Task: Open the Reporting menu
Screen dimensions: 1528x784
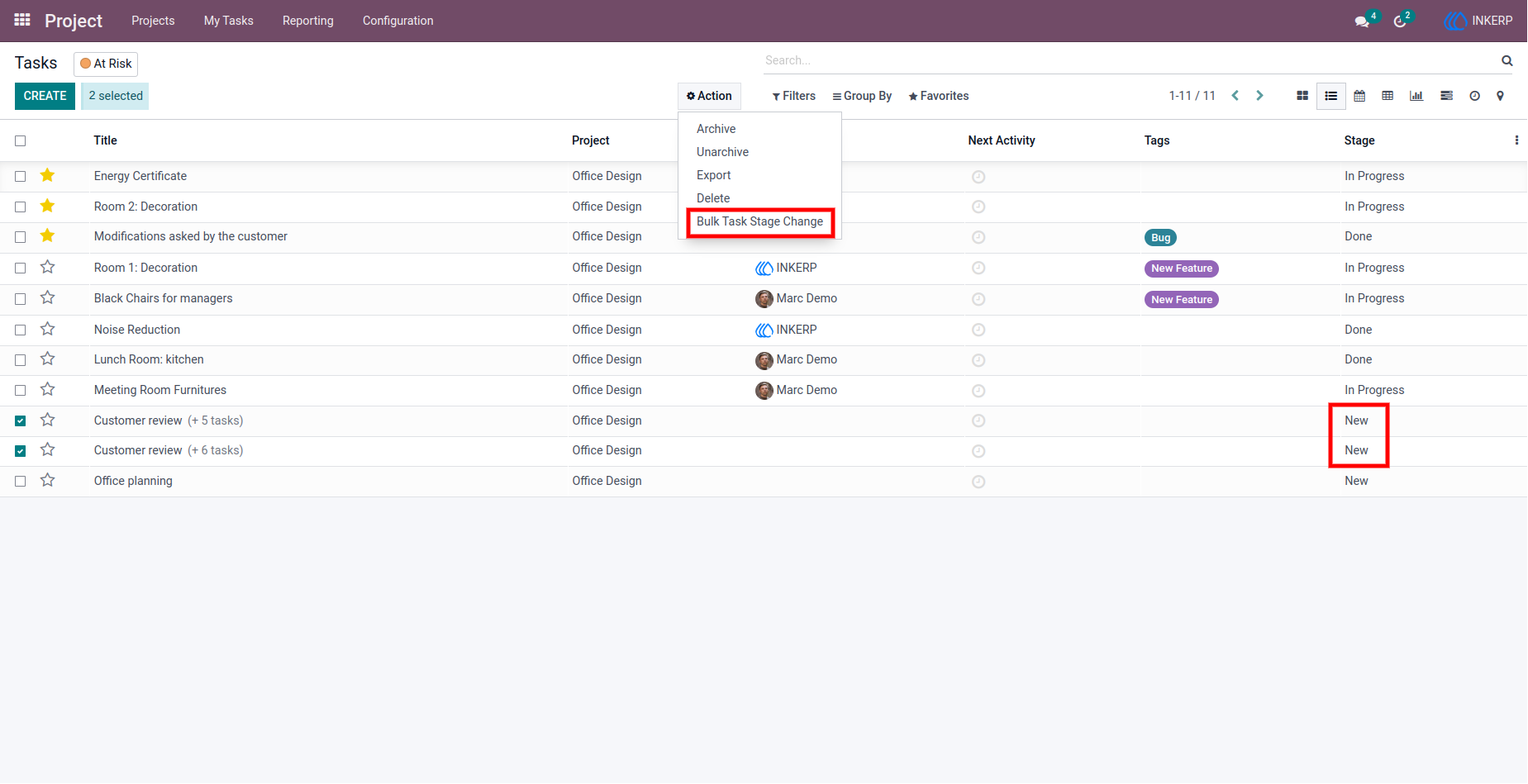Action: [308, 21]
